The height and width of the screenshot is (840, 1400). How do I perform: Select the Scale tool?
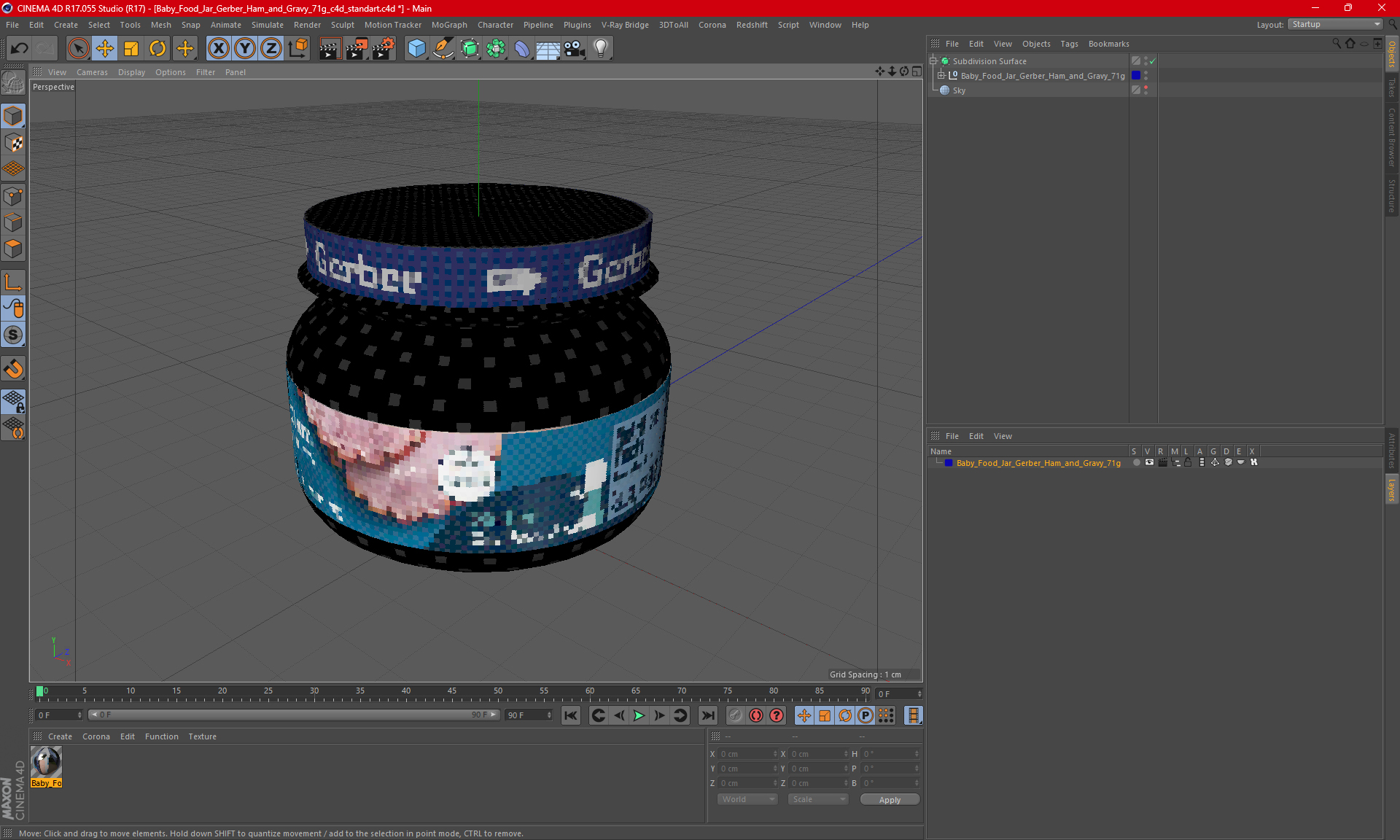click(131, 49)
